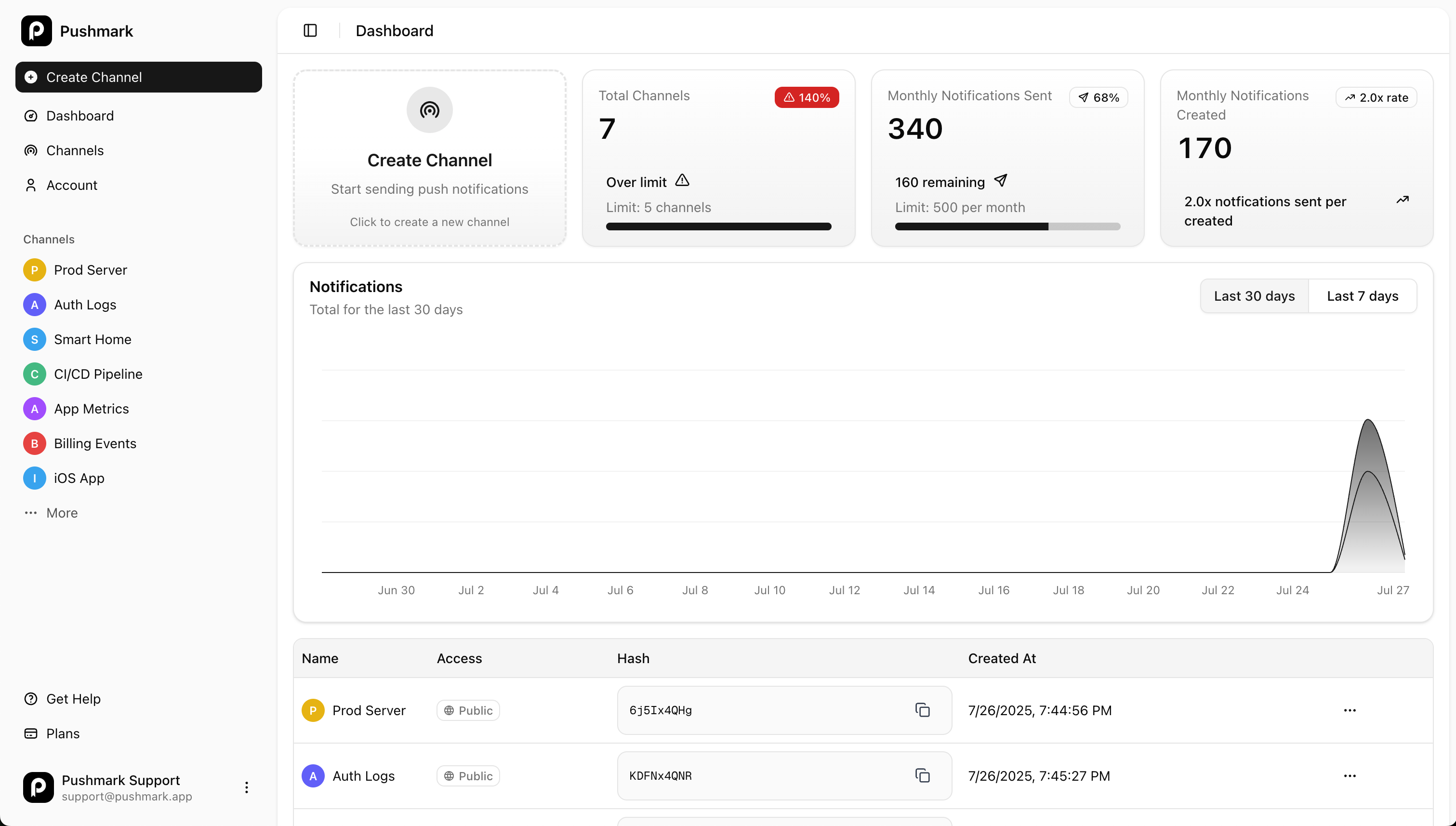Click the support@pushmark.app email link
This screenshot has height=826, width=1456.
[x=127, y=797]
